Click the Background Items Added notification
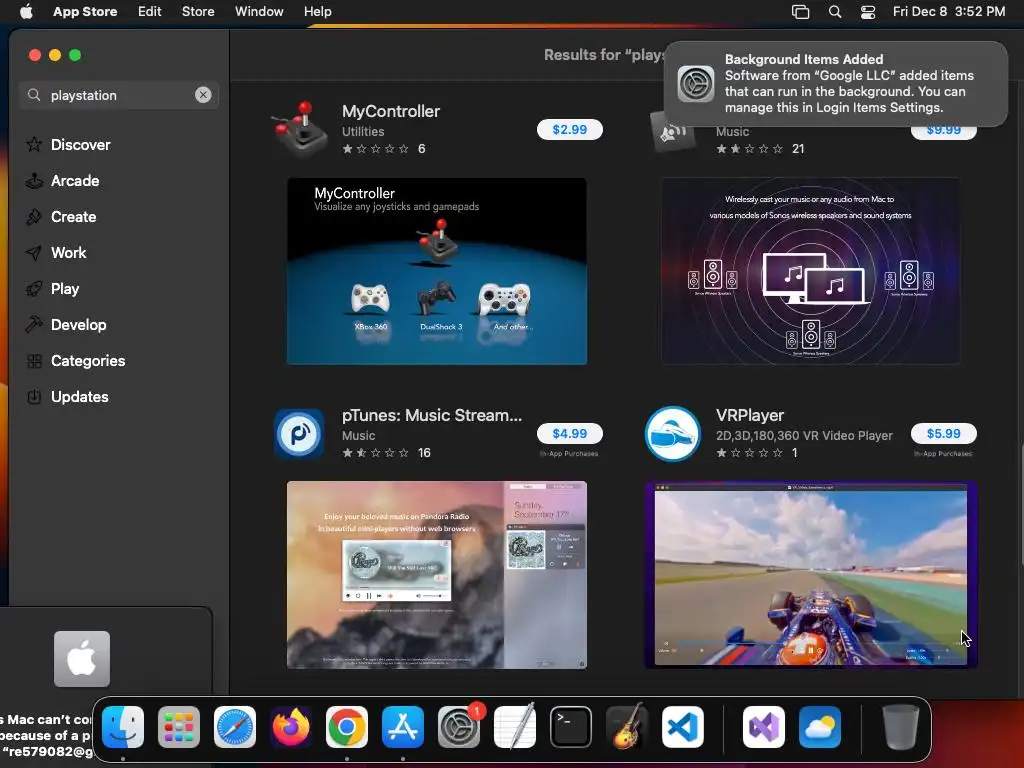The width and height of the screenshot is (1024, 768). [x=836, y=84]
